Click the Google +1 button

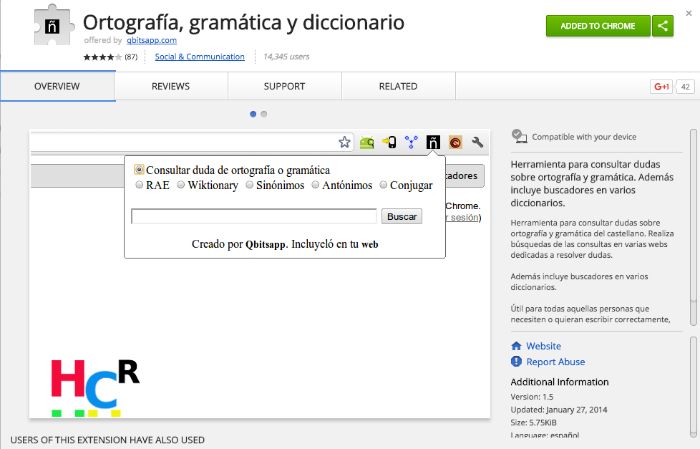661,87
